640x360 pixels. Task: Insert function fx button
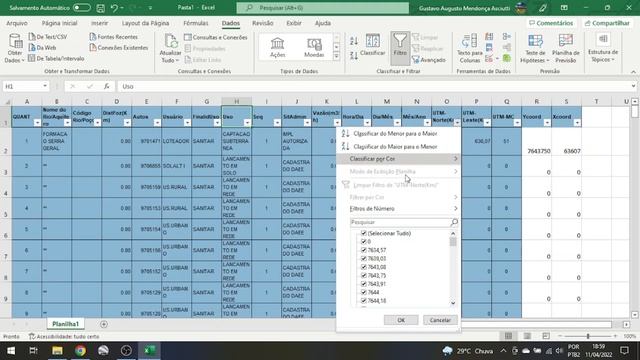point(107,87)
